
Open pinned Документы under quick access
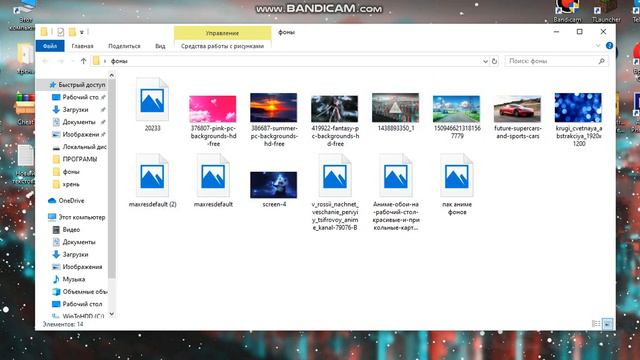pos(78,122)
